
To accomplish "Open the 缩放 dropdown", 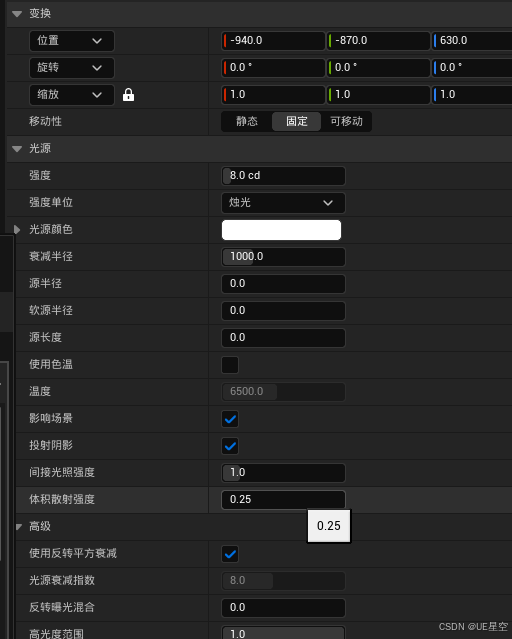I will click(72, 95).
